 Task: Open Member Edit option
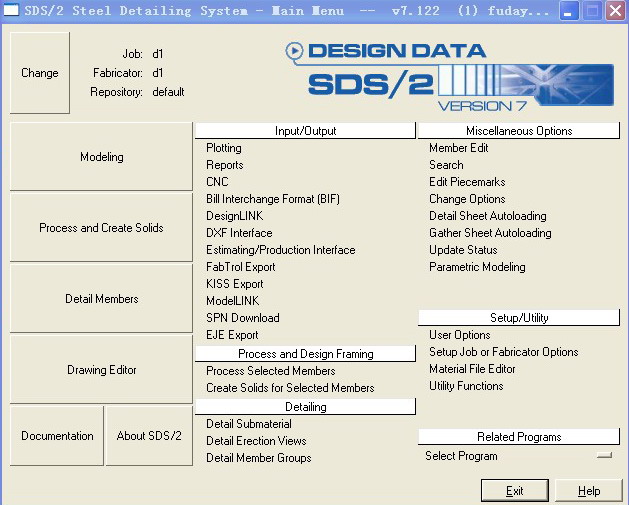(459, 148)
